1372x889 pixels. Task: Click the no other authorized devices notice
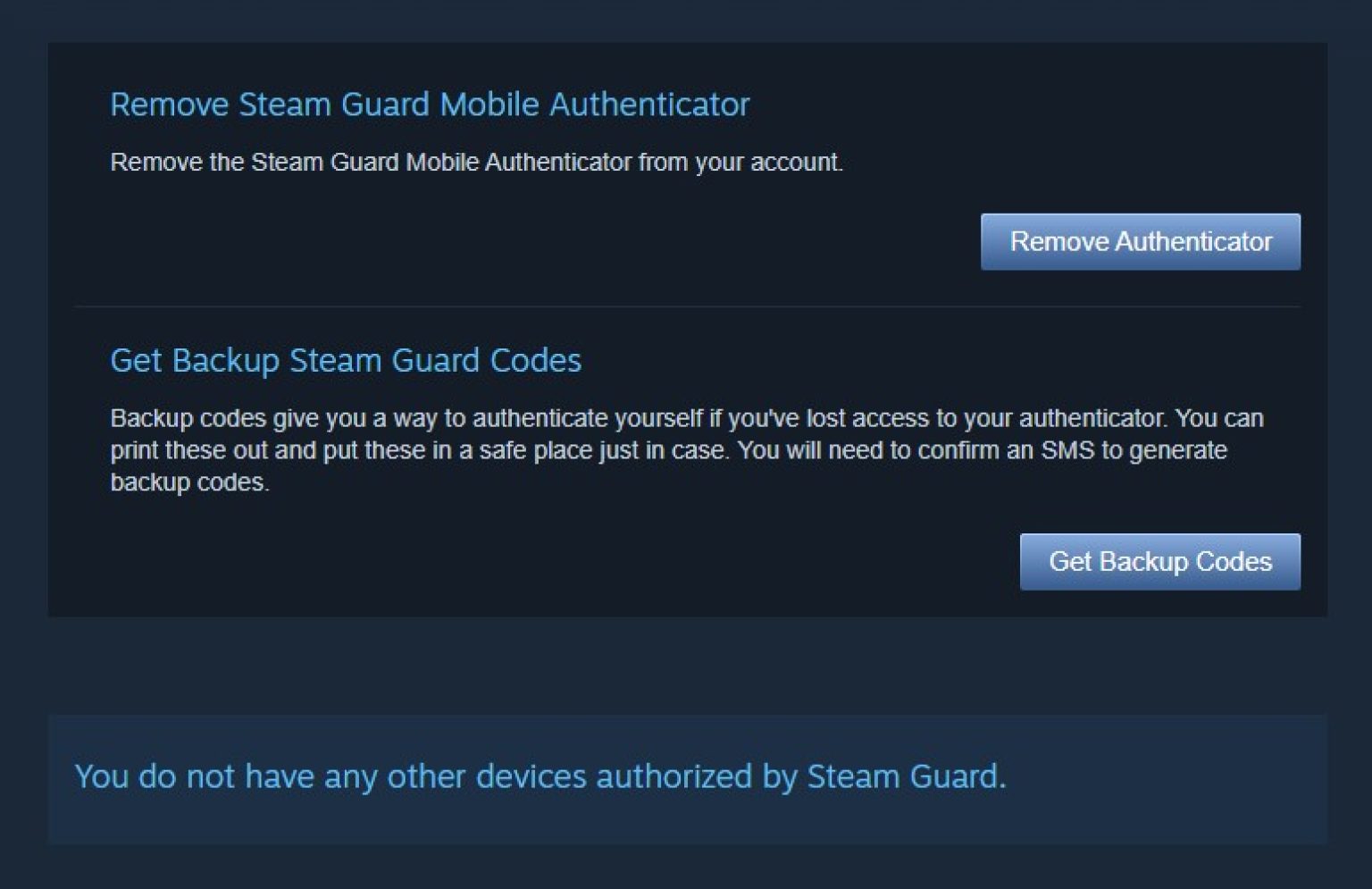pyautogui.click(x=541, y=776)
